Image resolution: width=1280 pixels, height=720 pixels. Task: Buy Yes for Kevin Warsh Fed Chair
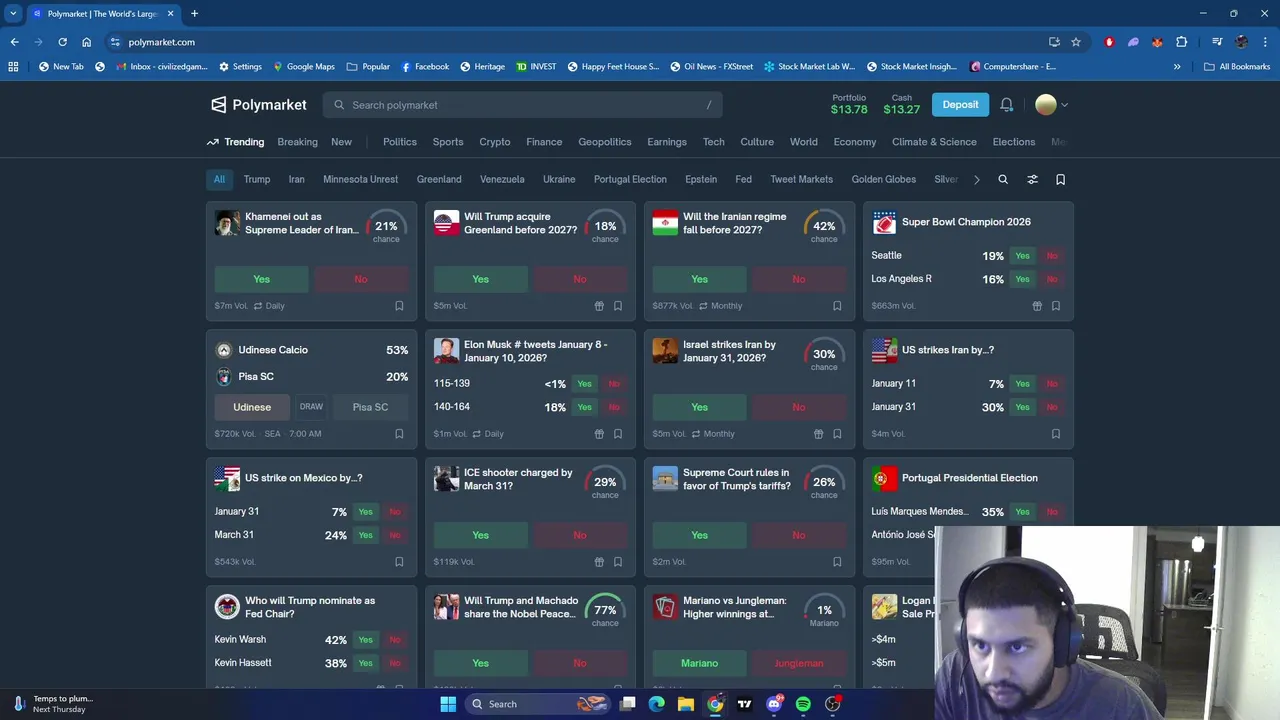pyautogui.click(x=365, y=640)
